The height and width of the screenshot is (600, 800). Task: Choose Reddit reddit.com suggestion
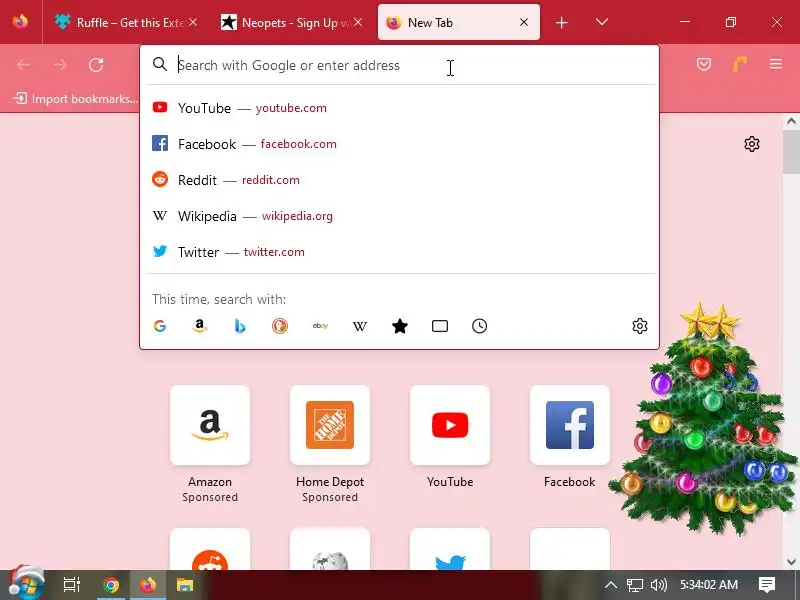pos(399,180)
